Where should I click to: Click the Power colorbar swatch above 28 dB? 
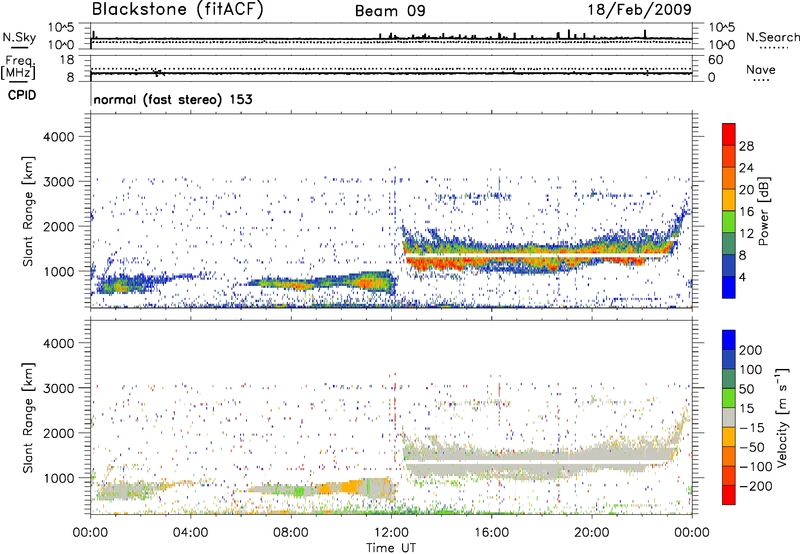[x=729, y=134]
